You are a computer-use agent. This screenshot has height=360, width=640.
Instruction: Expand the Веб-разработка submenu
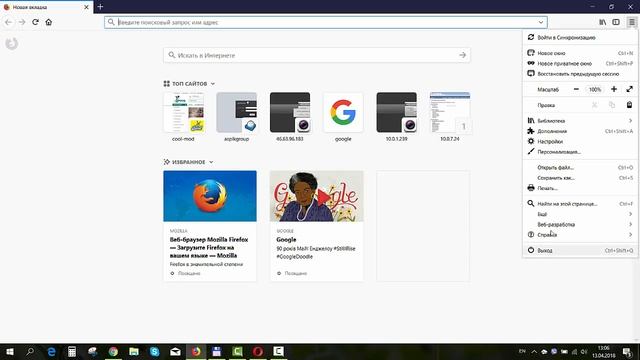point(580,224)
